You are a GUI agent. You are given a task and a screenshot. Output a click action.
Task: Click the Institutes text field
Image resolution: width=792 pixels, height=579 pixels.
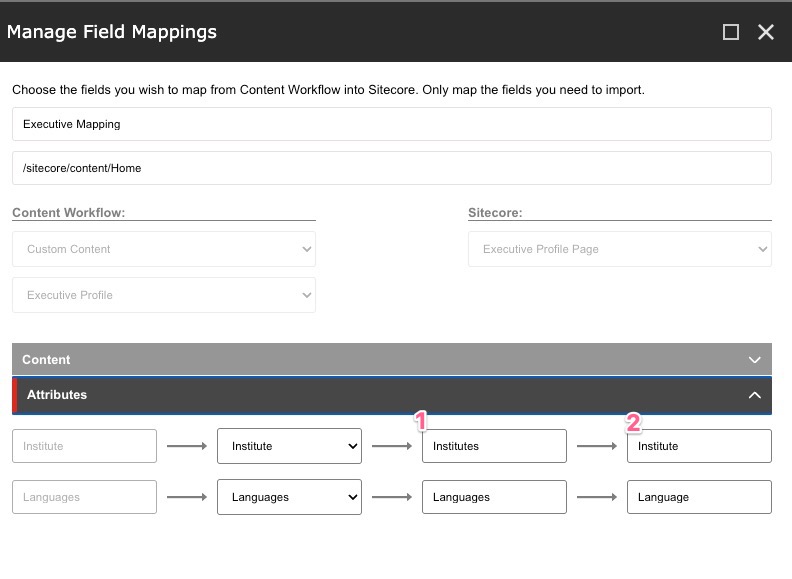(x=494, y=446)
